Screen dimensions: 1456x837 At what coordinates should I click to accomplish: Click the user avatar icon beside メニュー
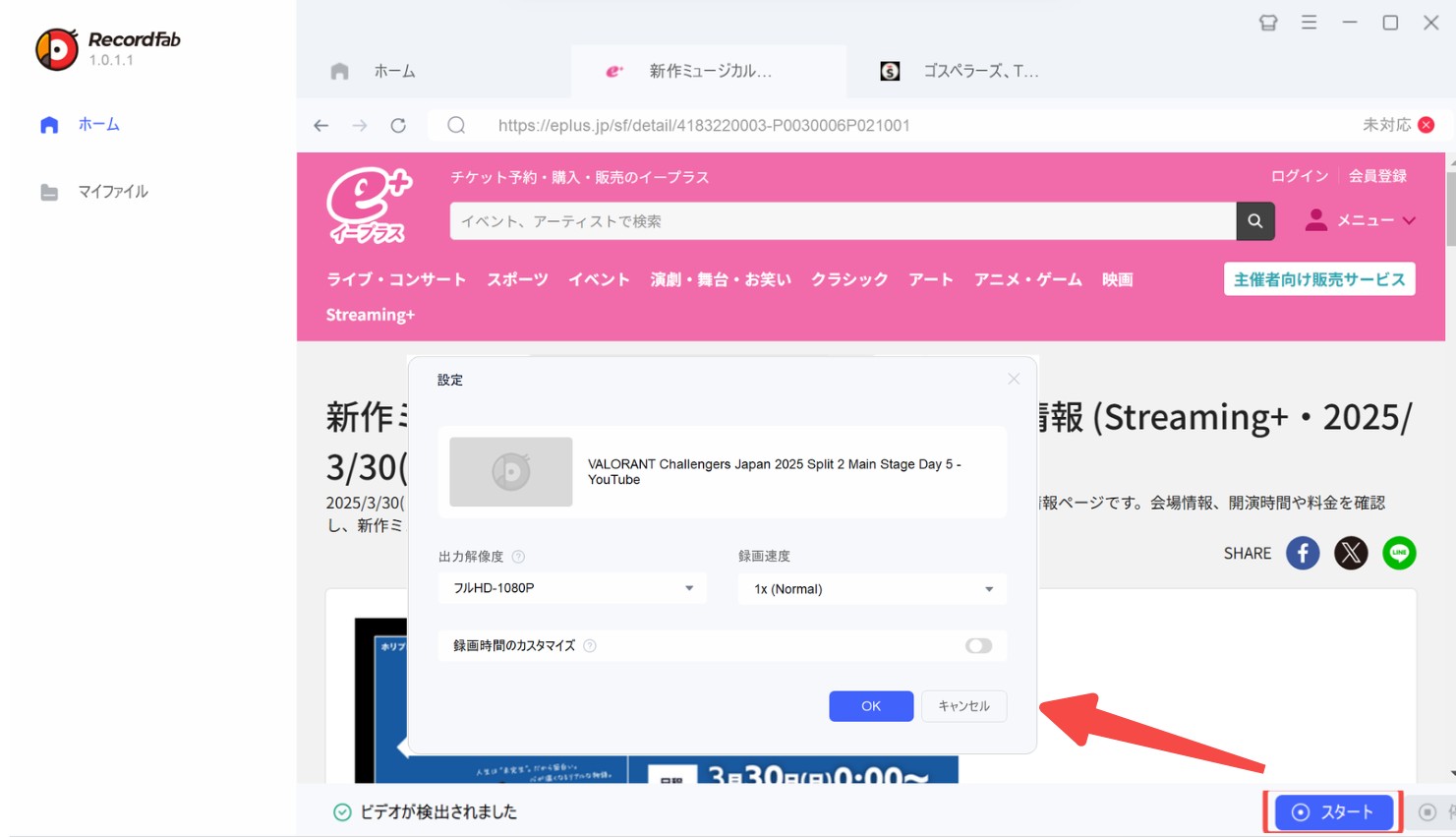(x=1315, y=220)
